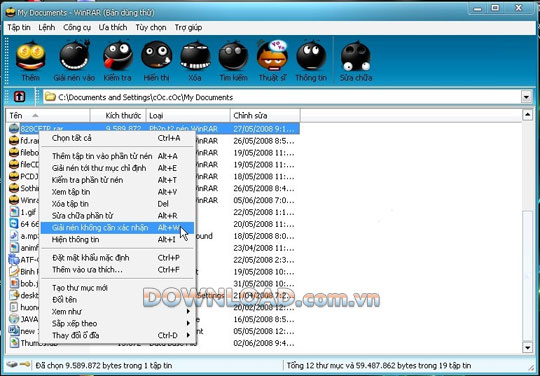Image resolution: width=540 pixels, height=376 pixels.
Task: Sort by Loại column header
Action: (188, 115)
